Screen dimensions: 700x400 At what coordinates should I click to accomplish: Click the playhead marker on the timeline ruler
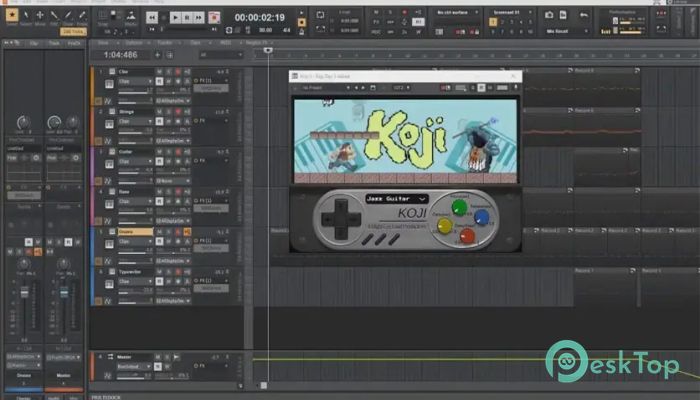tap(268, 50)
